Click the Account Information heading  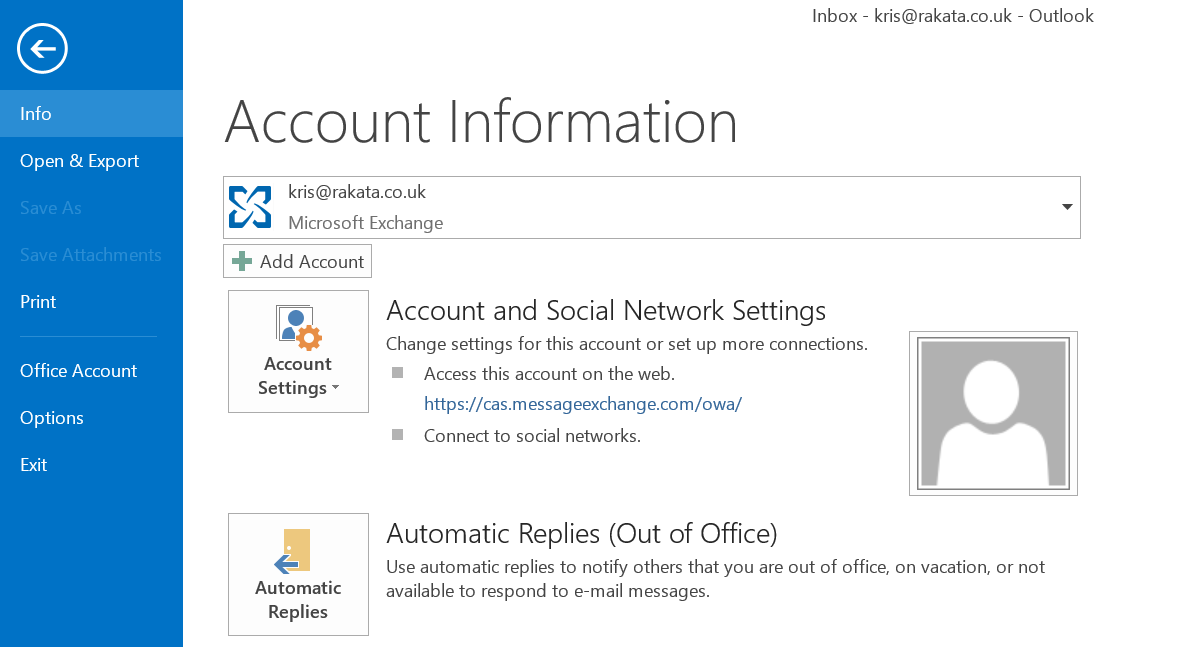[x=481, y=122]
